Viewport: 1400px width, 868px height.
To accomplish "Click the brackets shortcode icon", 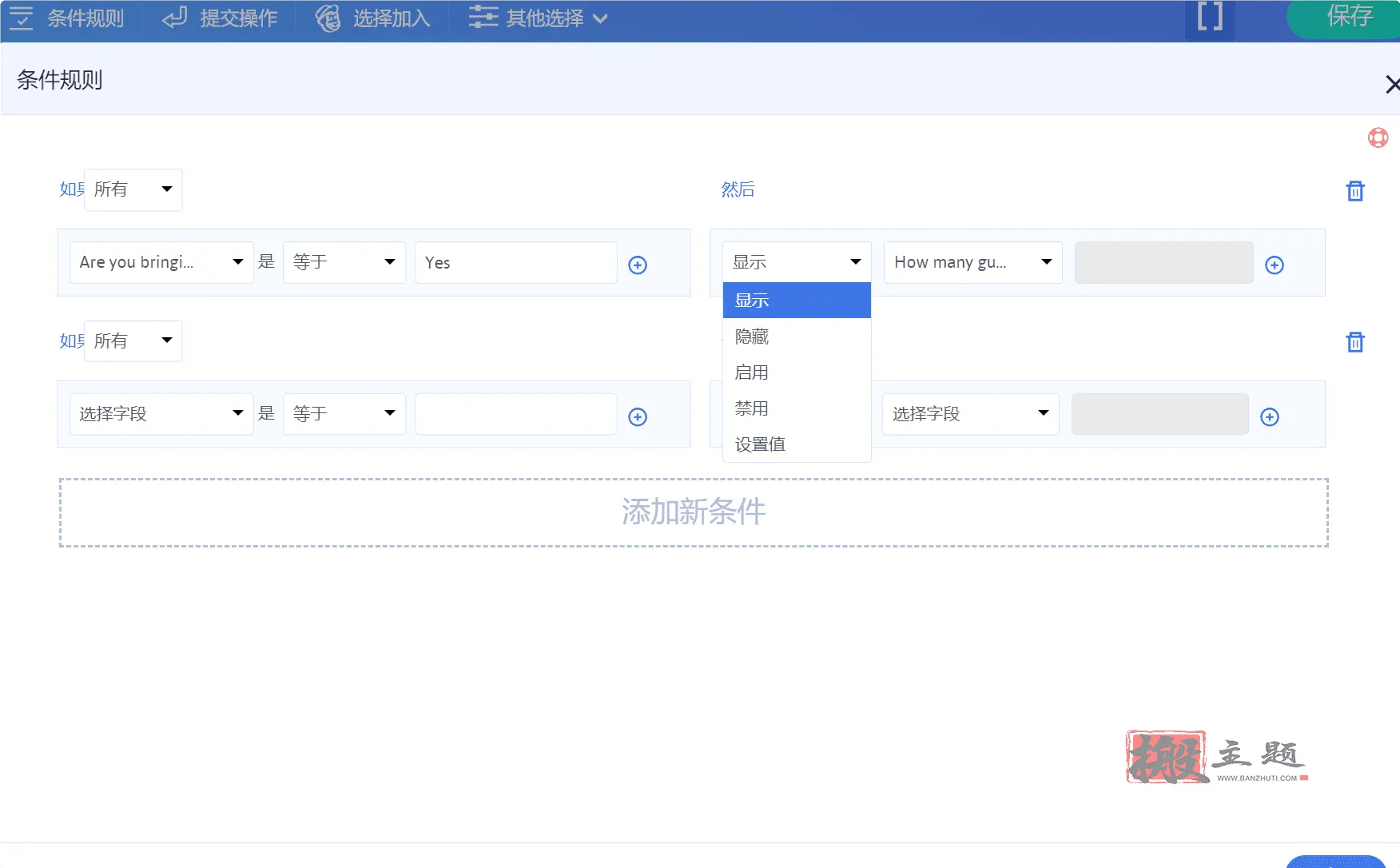I will [1210, 18].
